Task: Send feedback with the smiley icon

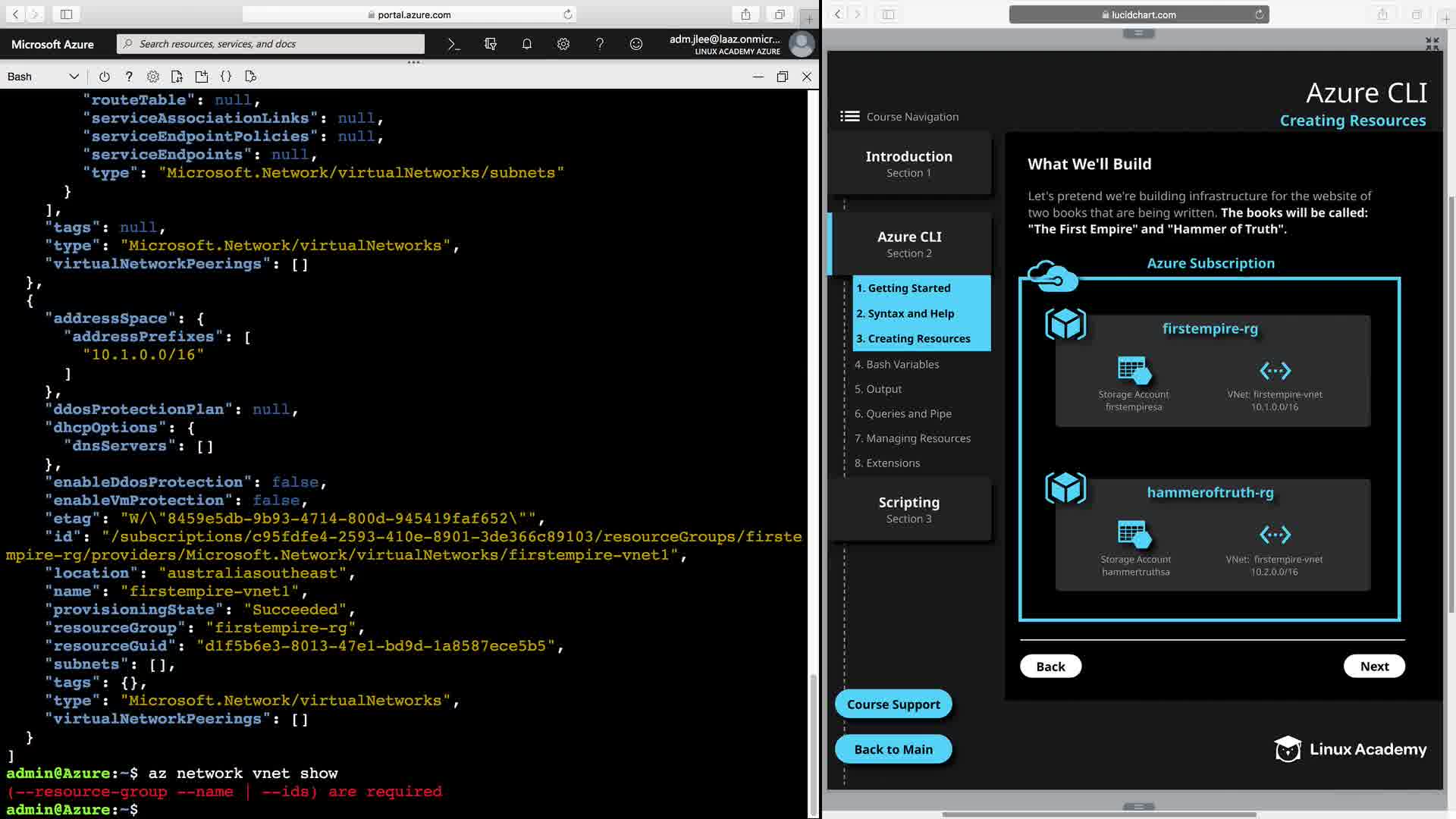Action: [635, 44]
